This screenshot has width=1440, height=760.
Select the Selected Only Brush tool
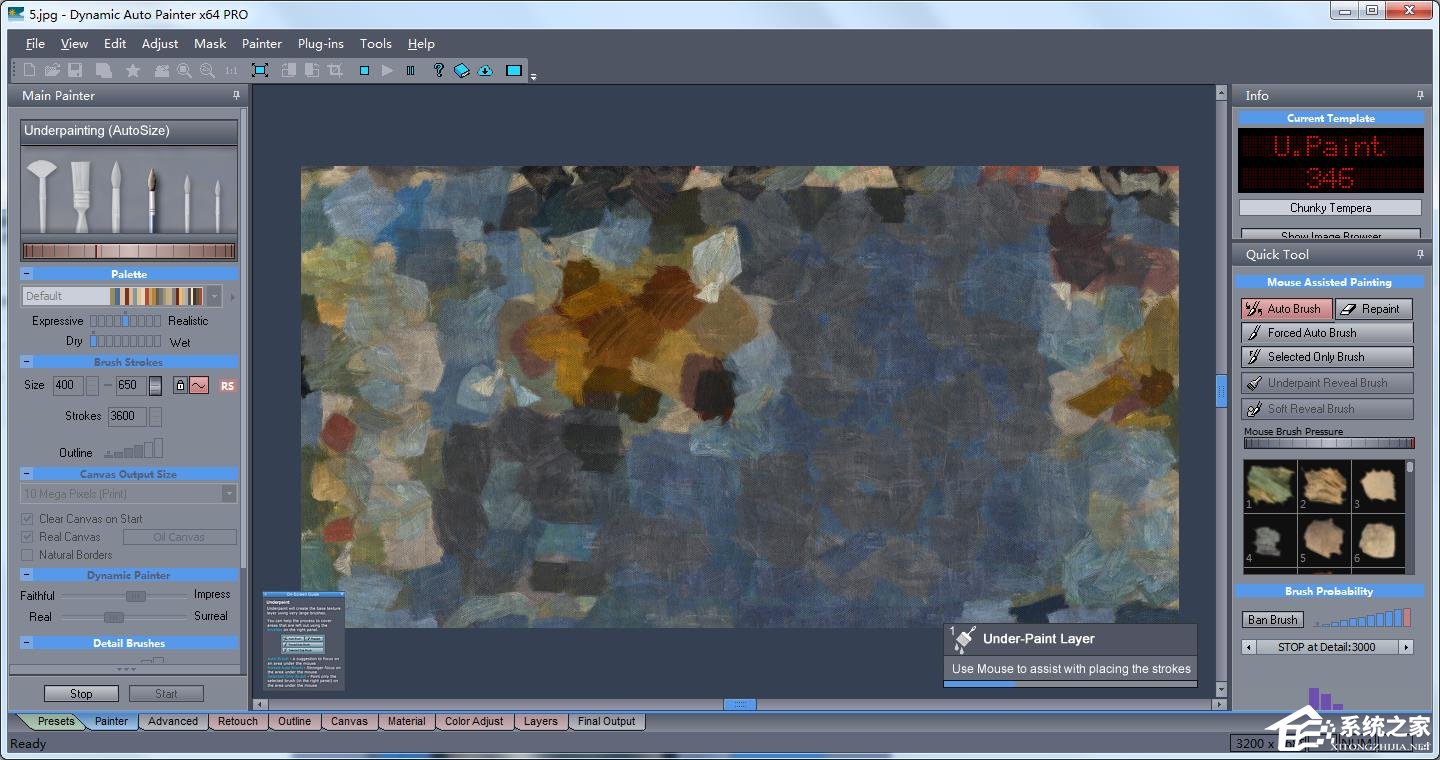click(1327, 357)
